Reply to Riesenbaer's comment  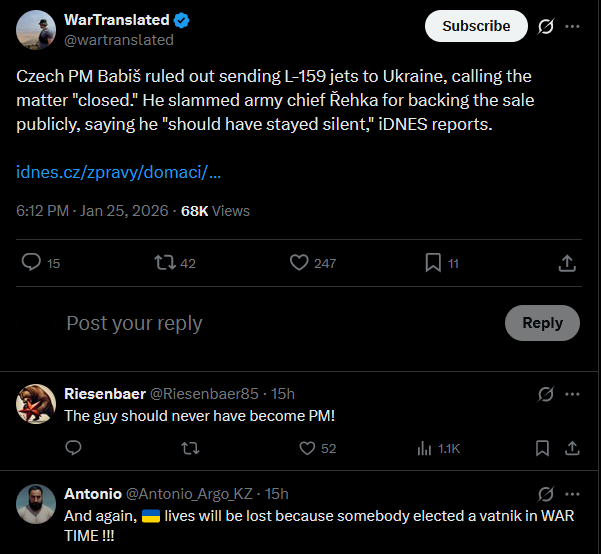[73, 448]
